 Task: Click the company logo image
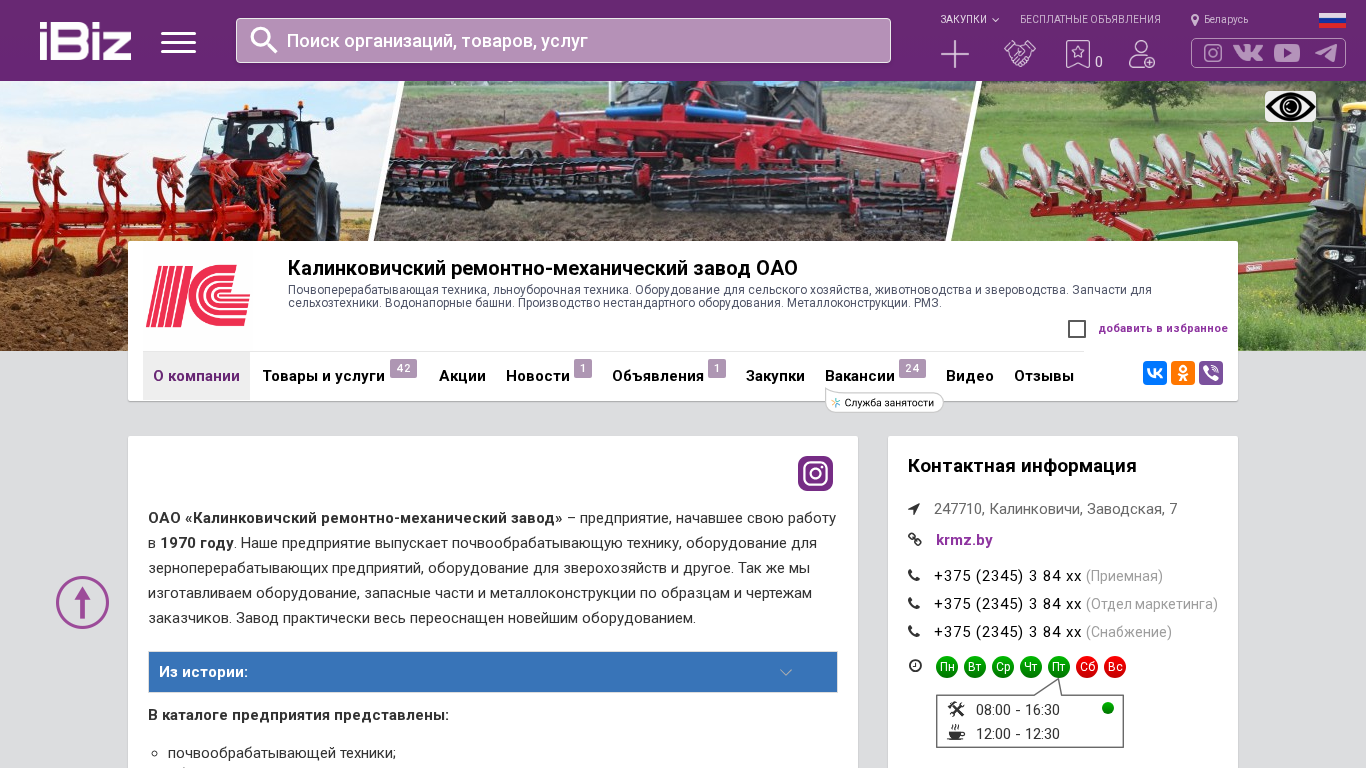198,296
